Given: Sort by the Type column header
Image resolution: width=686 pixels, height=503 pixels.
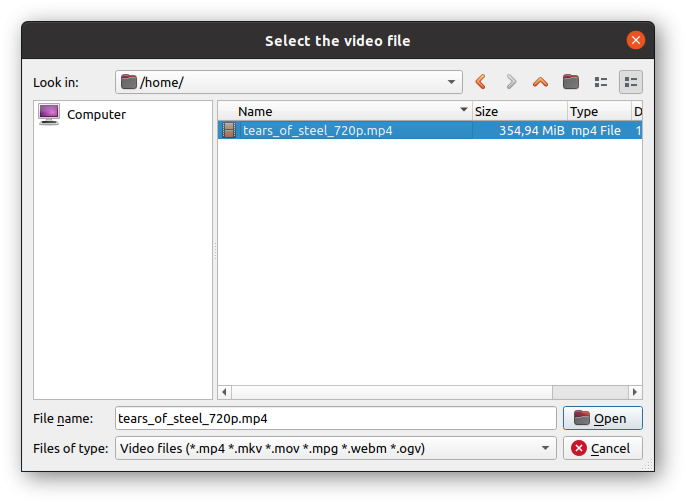Looking at the screenshot, I should [599, 112].
